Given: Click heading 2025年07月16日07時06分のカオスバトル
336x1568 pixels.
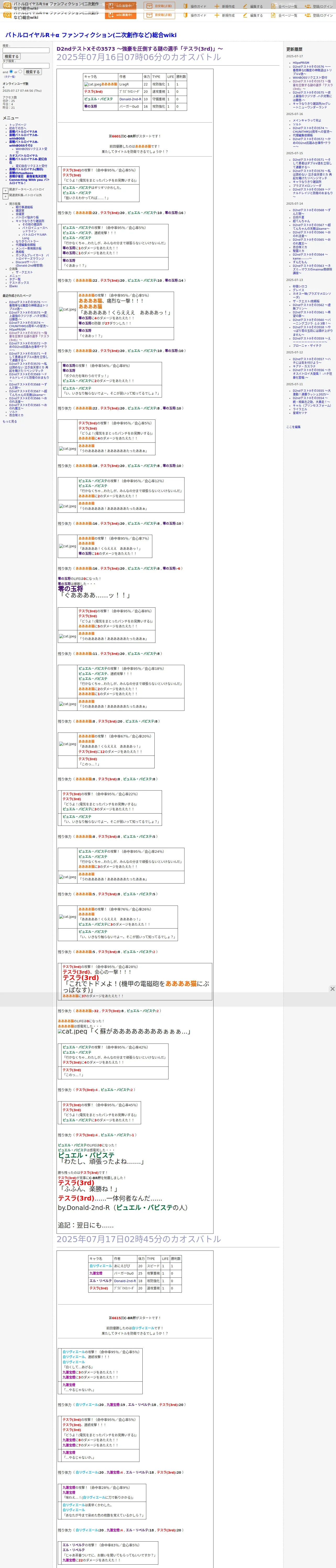Looking at the screenshot, I should click(x=139, y=57).
